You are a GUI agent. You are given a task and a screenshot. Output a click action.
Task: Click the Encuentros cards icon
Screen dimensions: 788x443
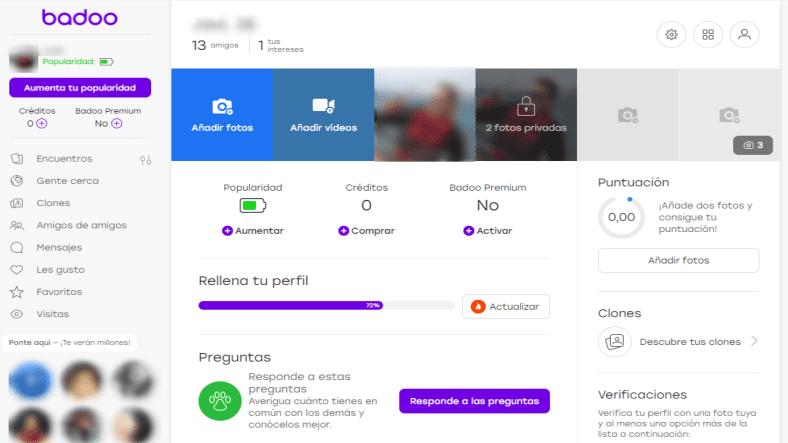tap(17, 159)
